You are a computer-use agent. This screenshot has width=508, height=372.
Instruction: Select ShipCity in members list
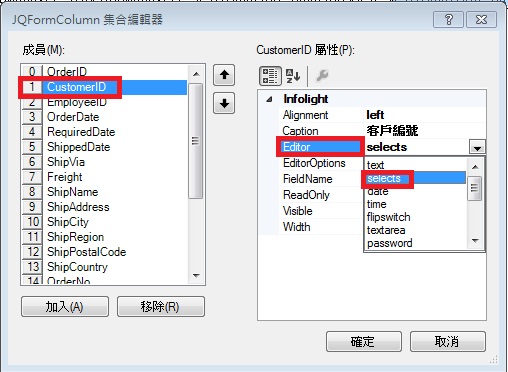click(x=105, y=222)
